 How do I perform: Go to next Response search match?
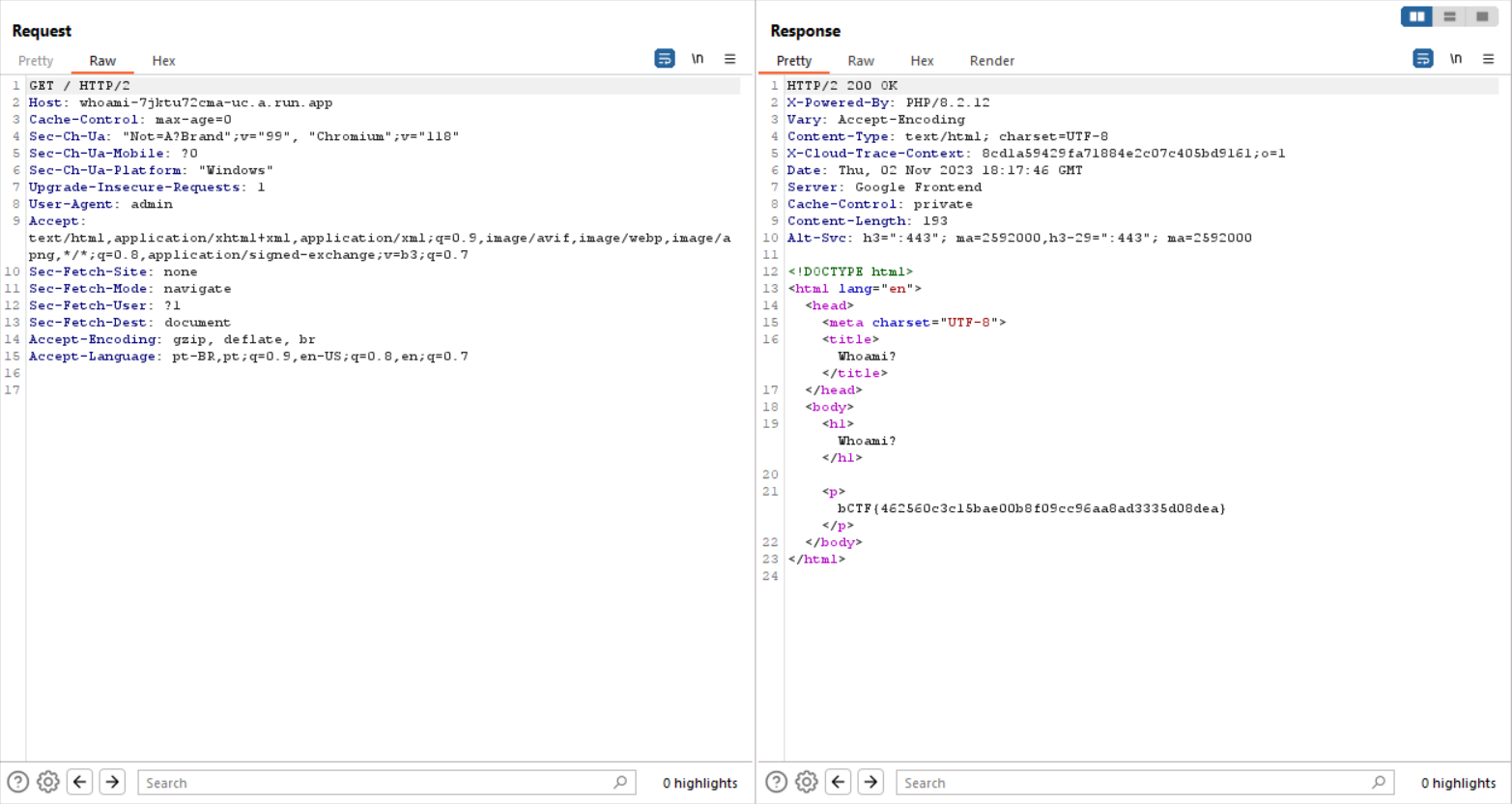tap(870, 782)
